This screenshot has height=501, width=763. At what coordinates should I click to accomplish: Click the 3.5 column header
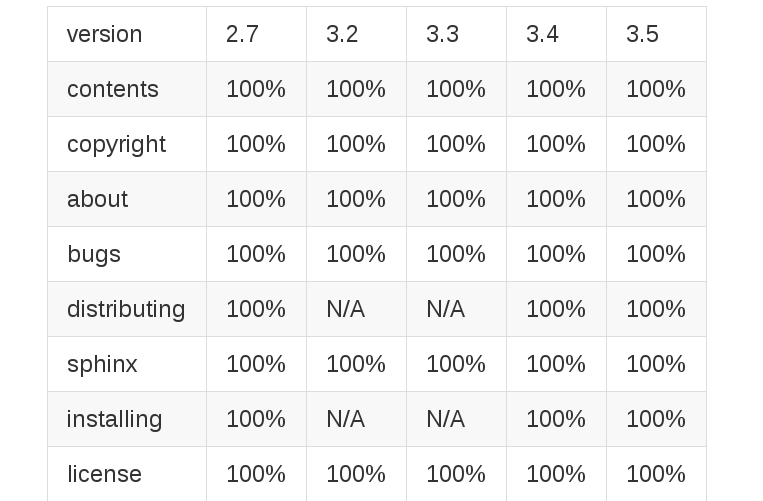pos(656,35)
